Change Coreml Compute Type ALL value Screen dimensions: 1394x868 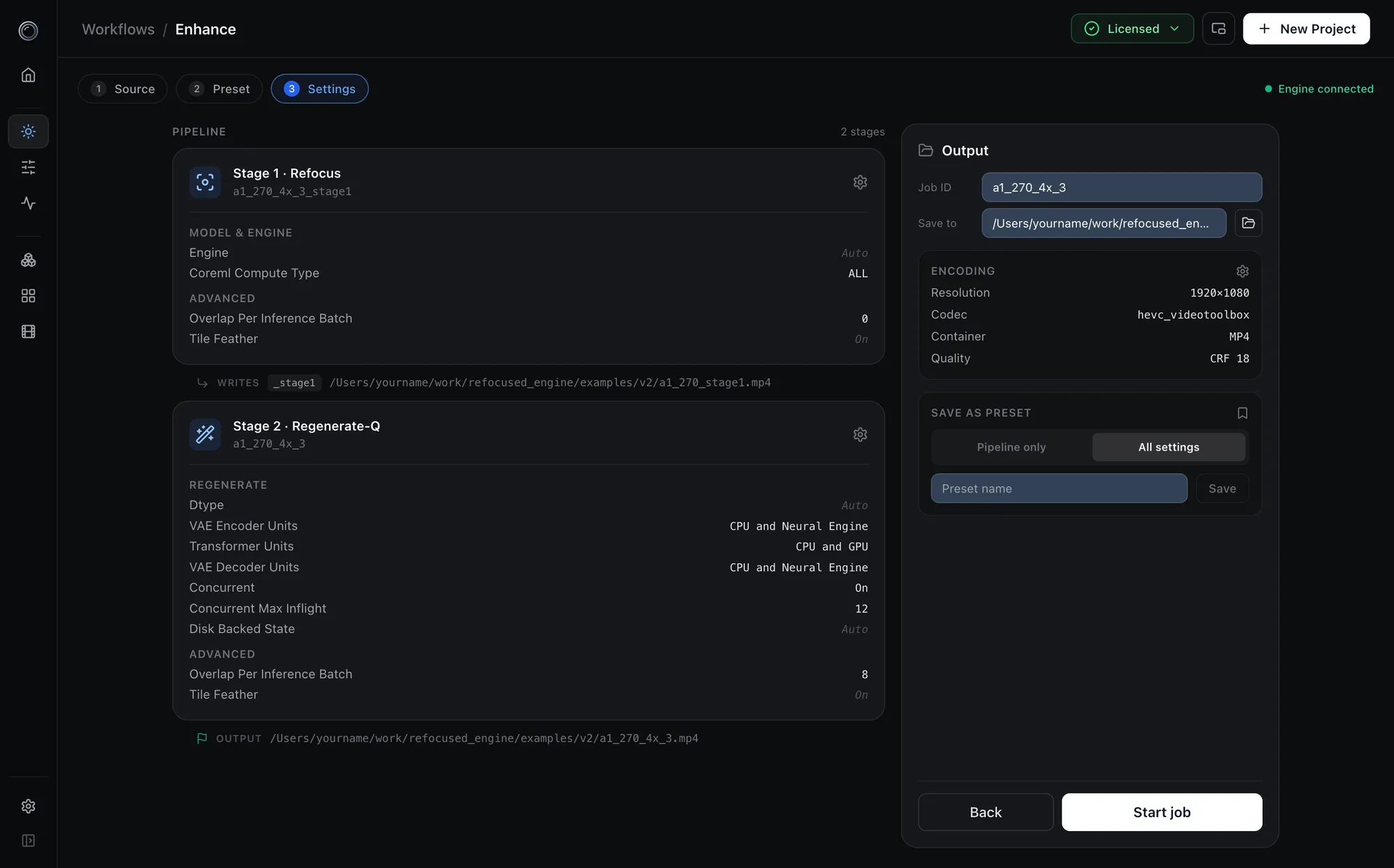point(858,274)
